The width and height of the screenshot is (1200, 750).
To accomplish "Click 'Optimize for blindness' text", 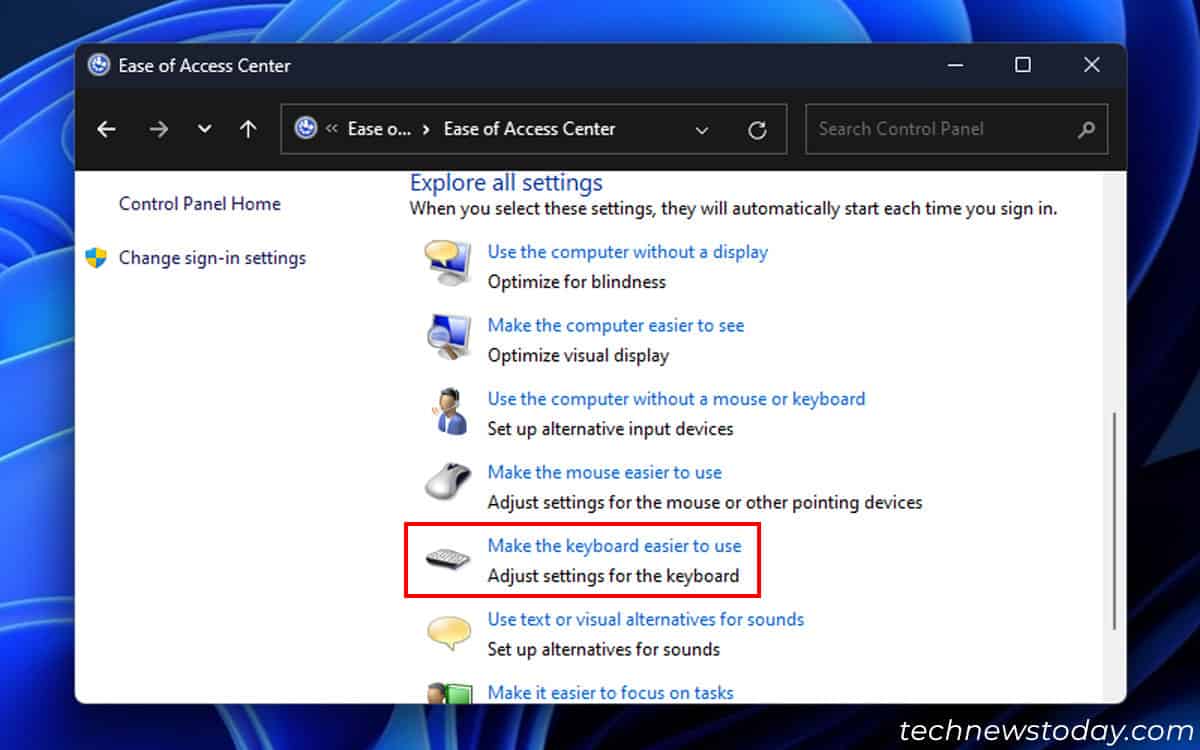I will coord(576,282).
